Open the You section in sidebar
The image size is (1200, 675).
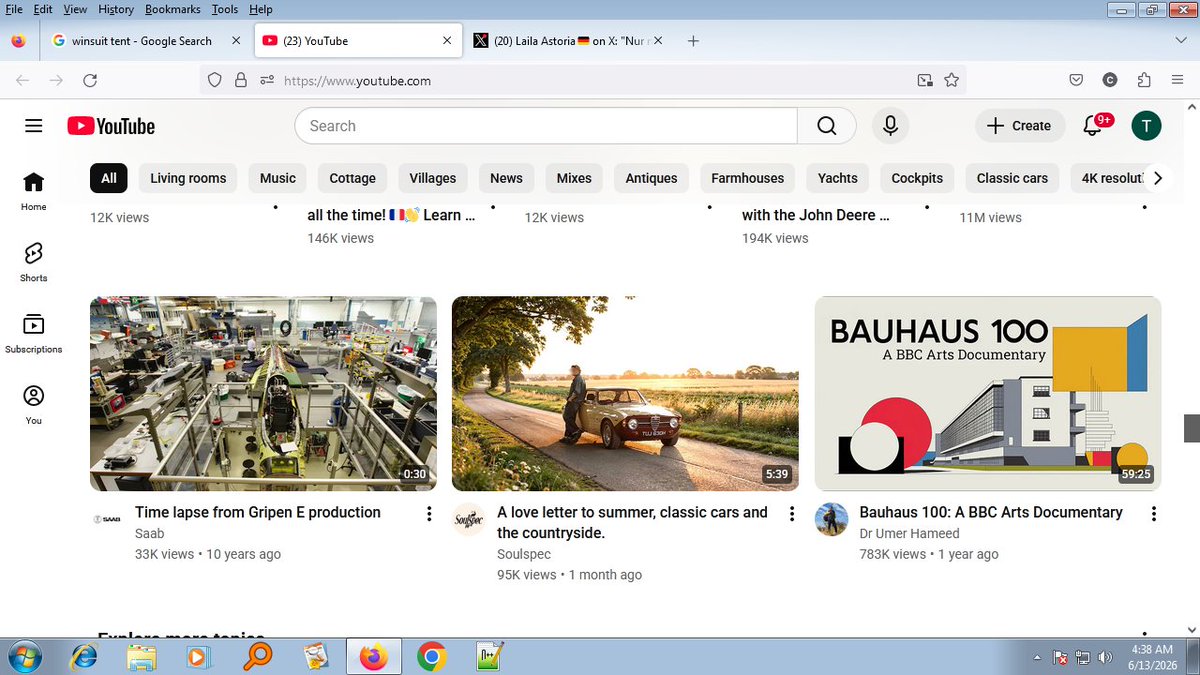click(x=34, y=405)
